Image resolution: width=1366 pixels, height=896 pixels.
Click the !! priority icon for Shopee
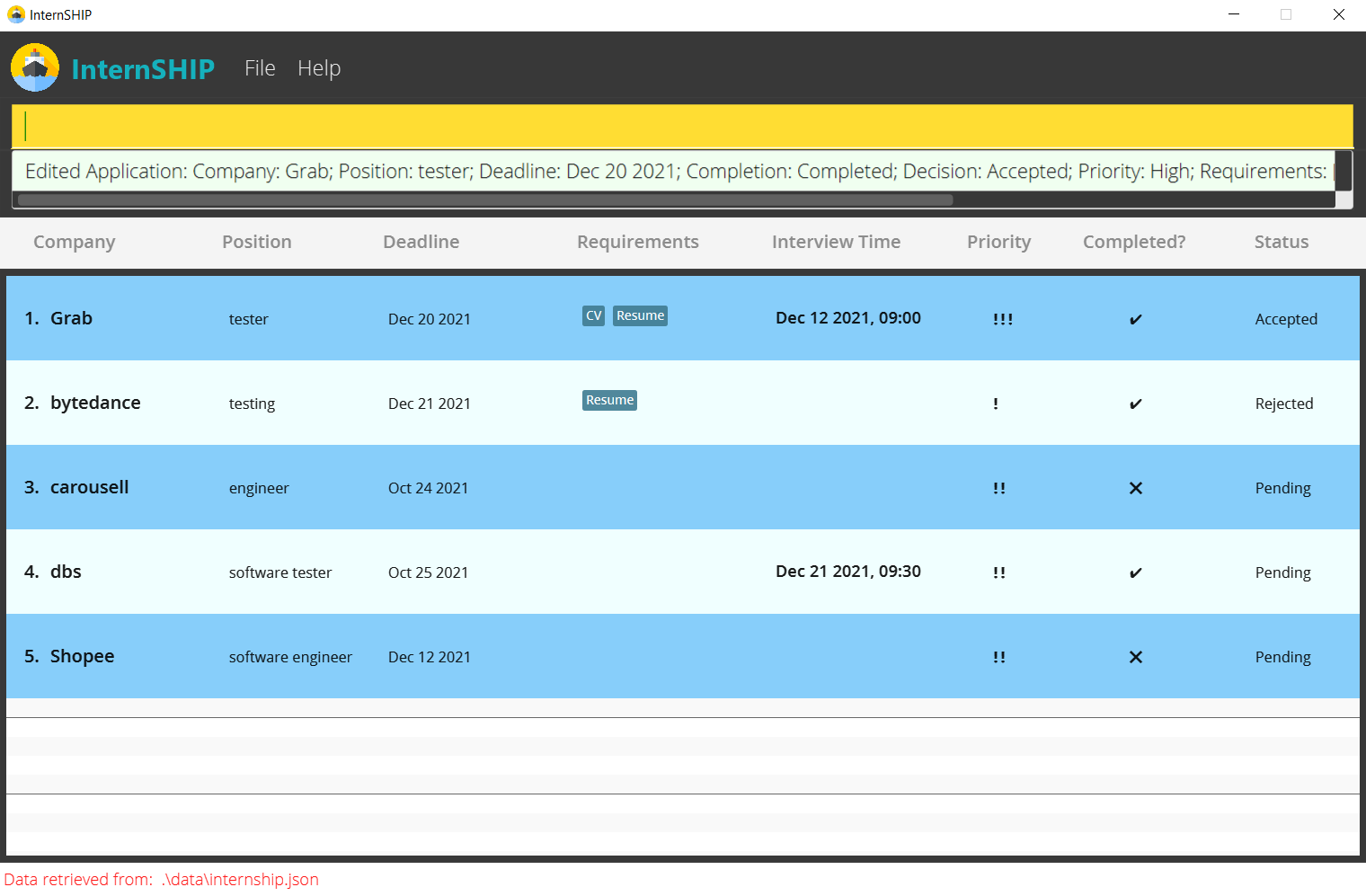coord(999,657)
